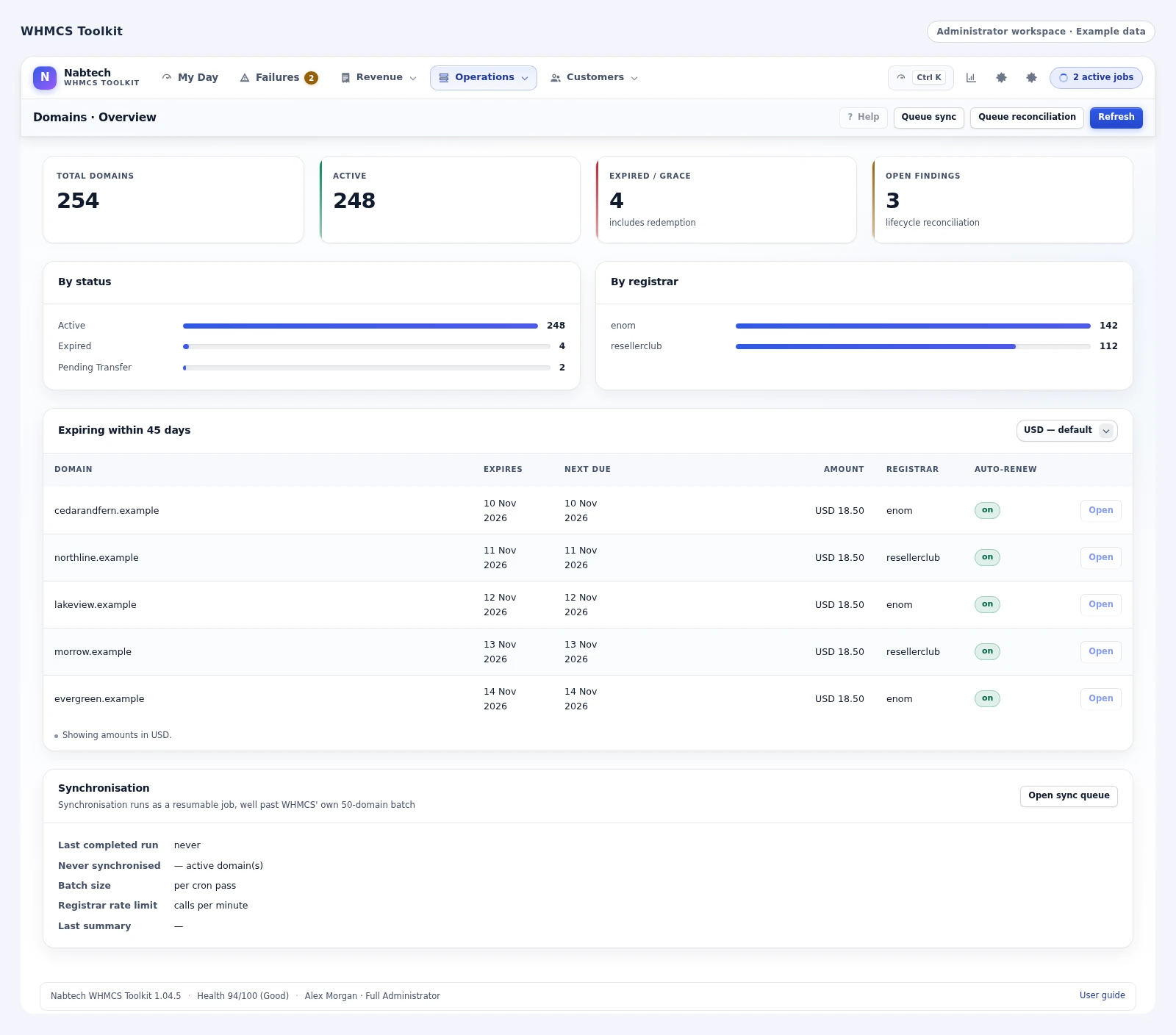Click the AMOUNT column header
Screen dimensions: 1176x1035
pyautogui.click(x=844, y=469)
